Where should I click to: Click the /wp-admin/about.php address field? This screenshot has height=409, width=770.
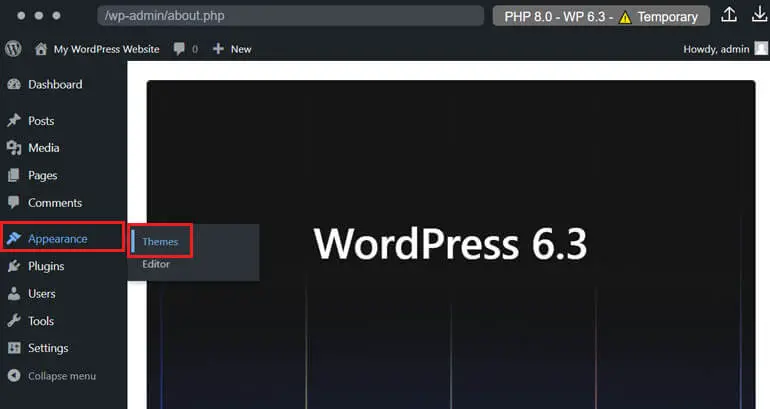coord(290,16)
